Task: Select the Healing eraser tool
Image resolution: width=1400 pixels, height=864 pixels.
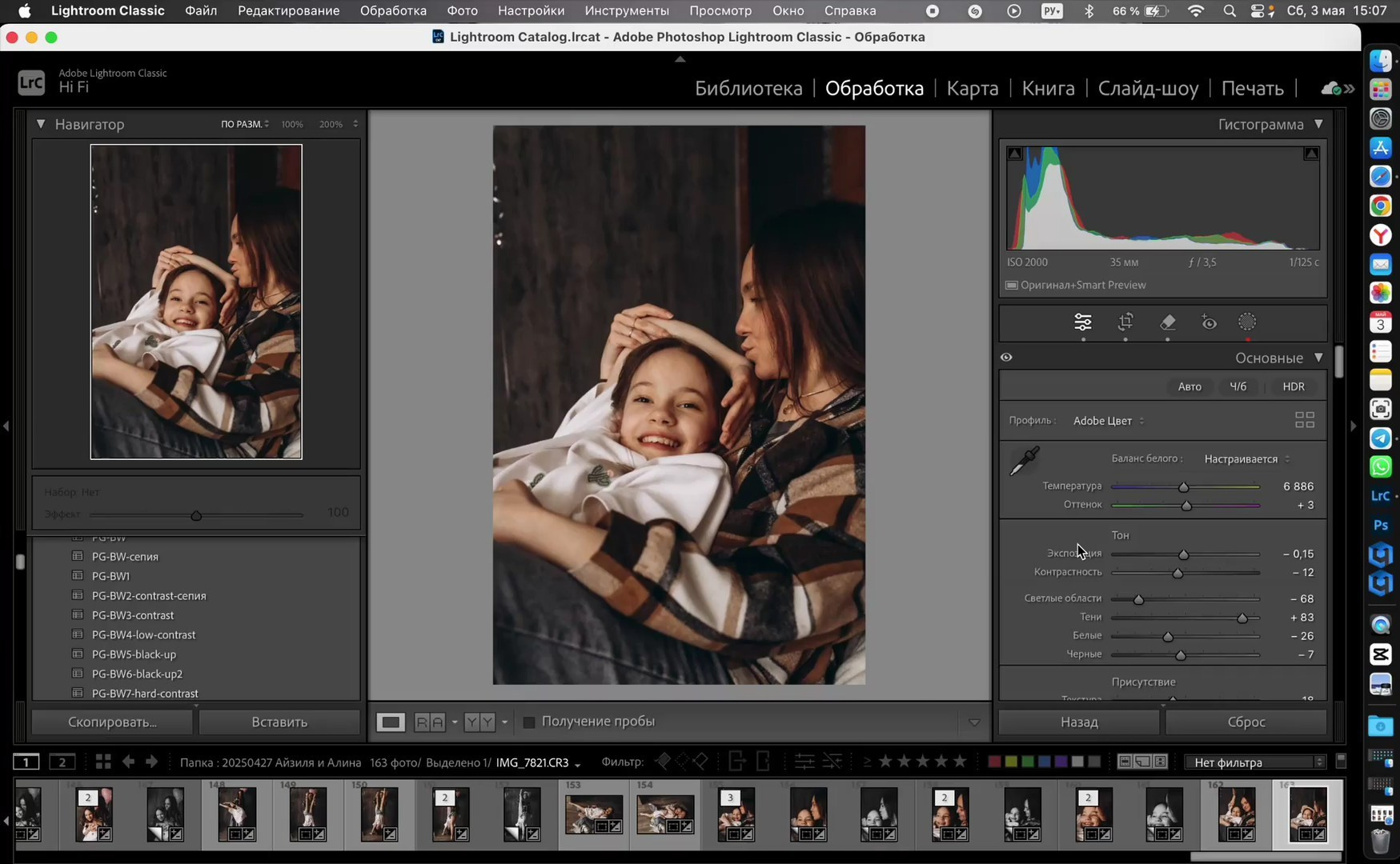Action: tap(1168, 322)
